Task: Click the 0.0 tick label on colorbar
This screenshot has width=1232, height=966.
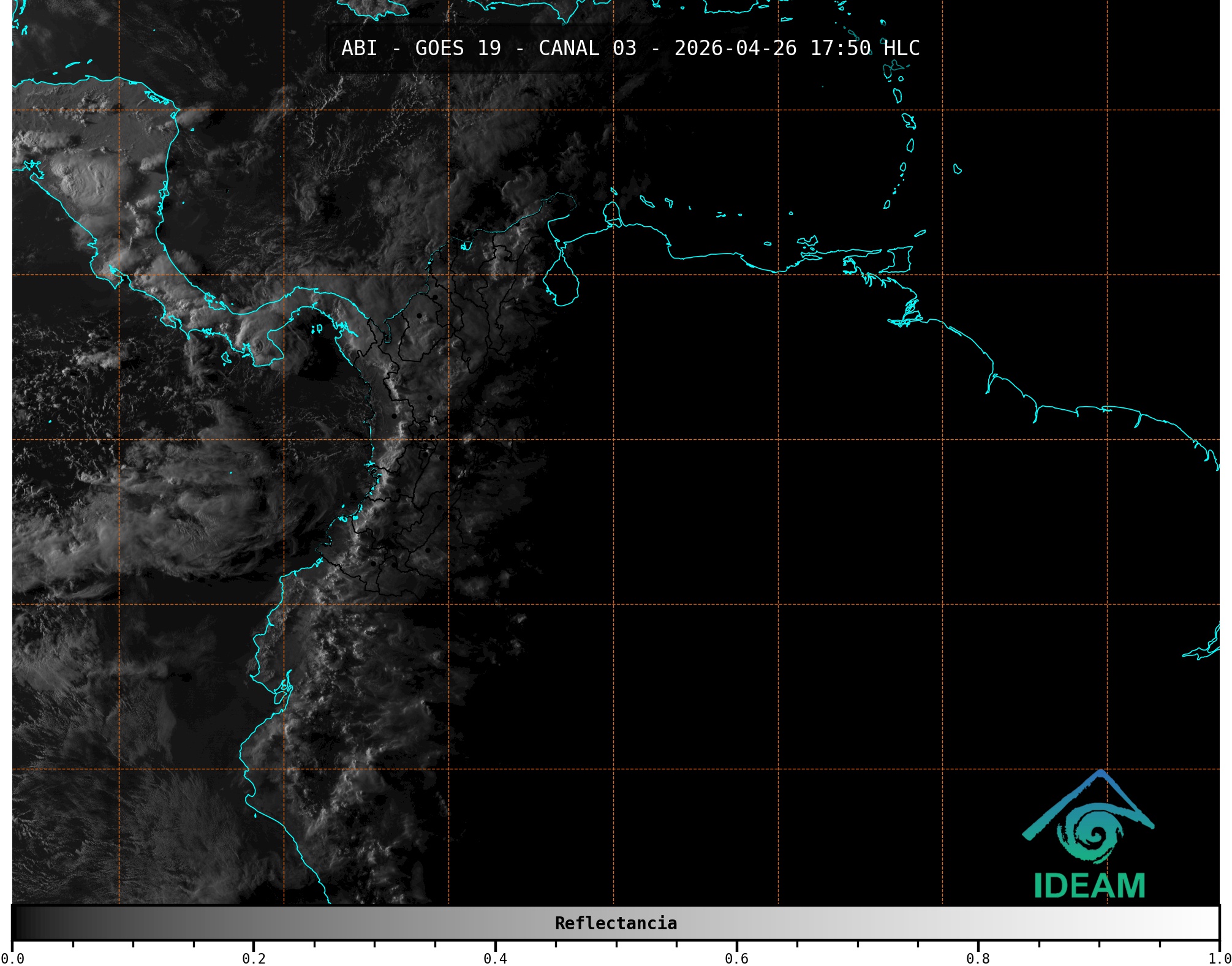Action: [x=12, y=958]
